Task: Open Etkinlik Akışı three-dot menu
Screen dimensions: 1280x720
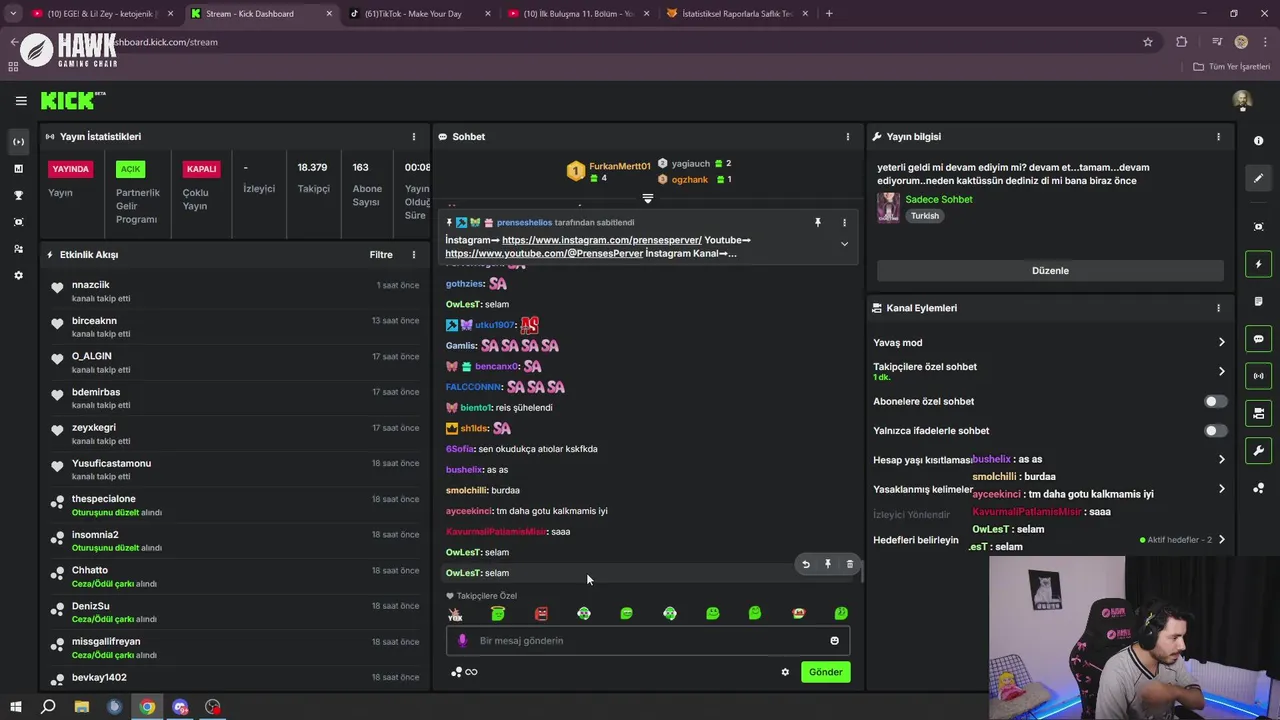Action: coord(414,255)
